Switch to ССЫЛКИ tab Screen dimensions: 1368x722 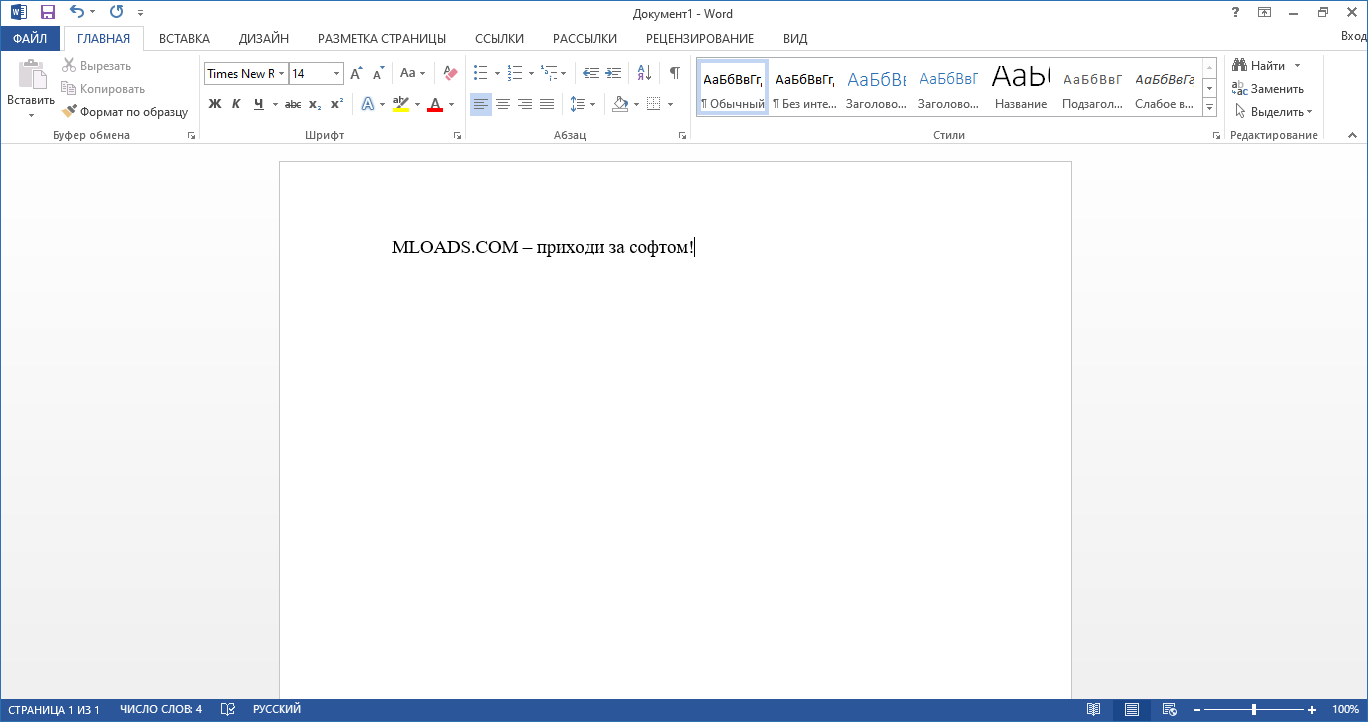500,39
